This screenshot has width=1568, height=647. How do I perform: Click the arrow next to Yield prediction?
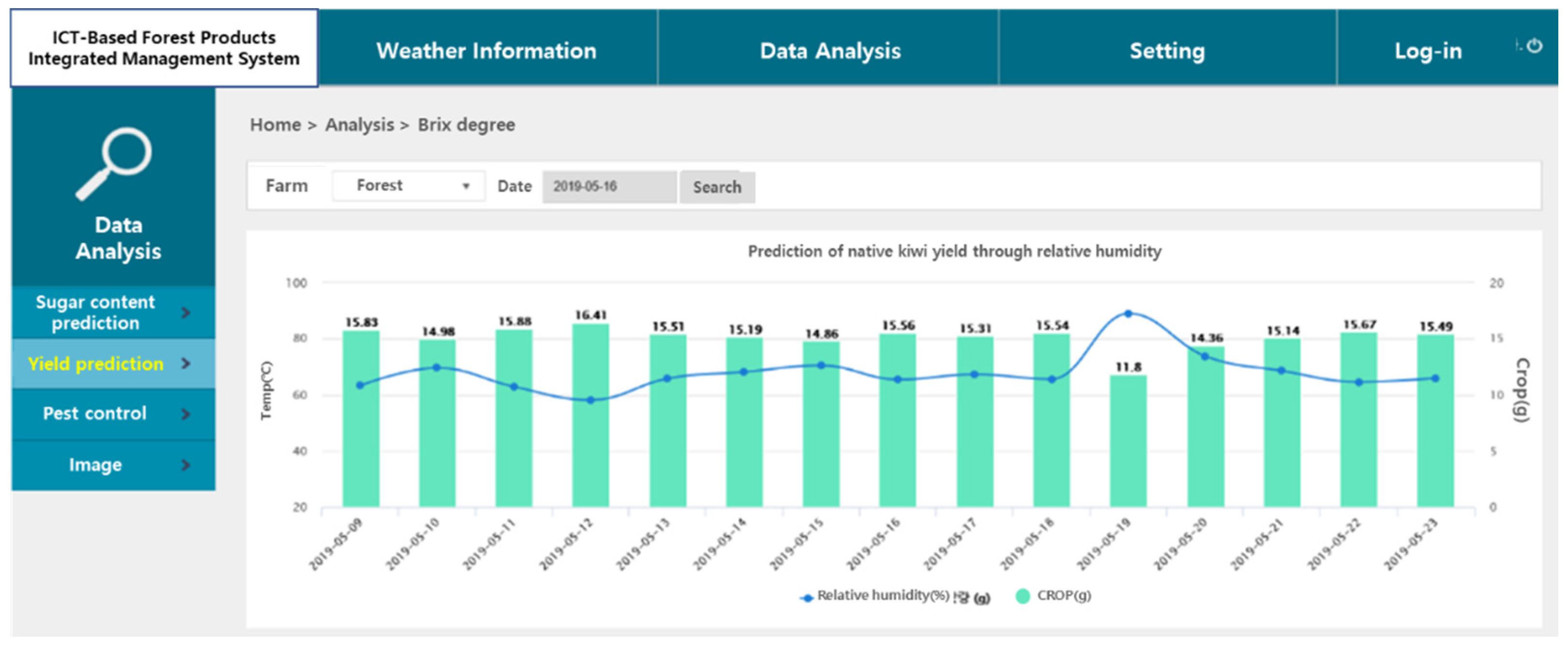pos(186,363)
